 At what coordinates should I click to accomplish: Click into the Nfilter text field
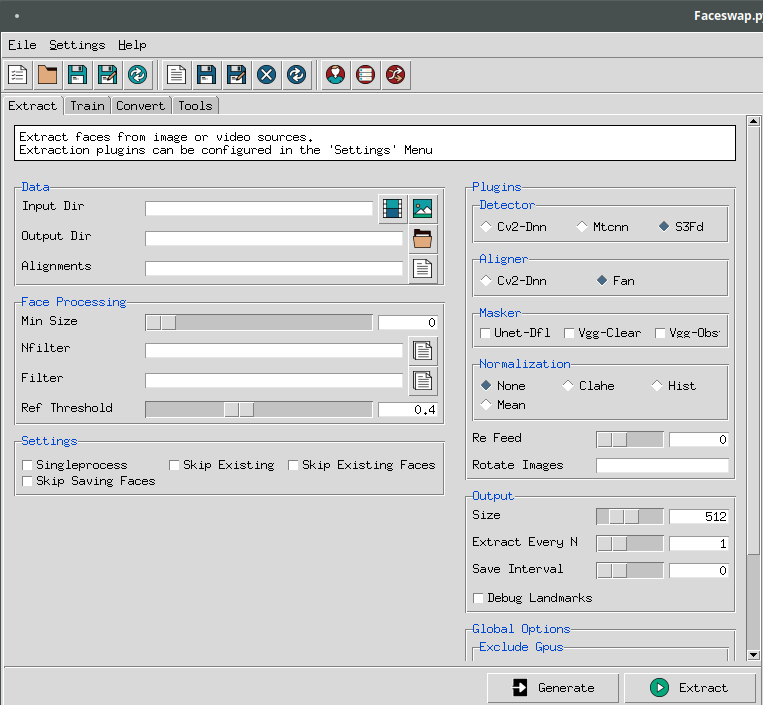[274, 351]
